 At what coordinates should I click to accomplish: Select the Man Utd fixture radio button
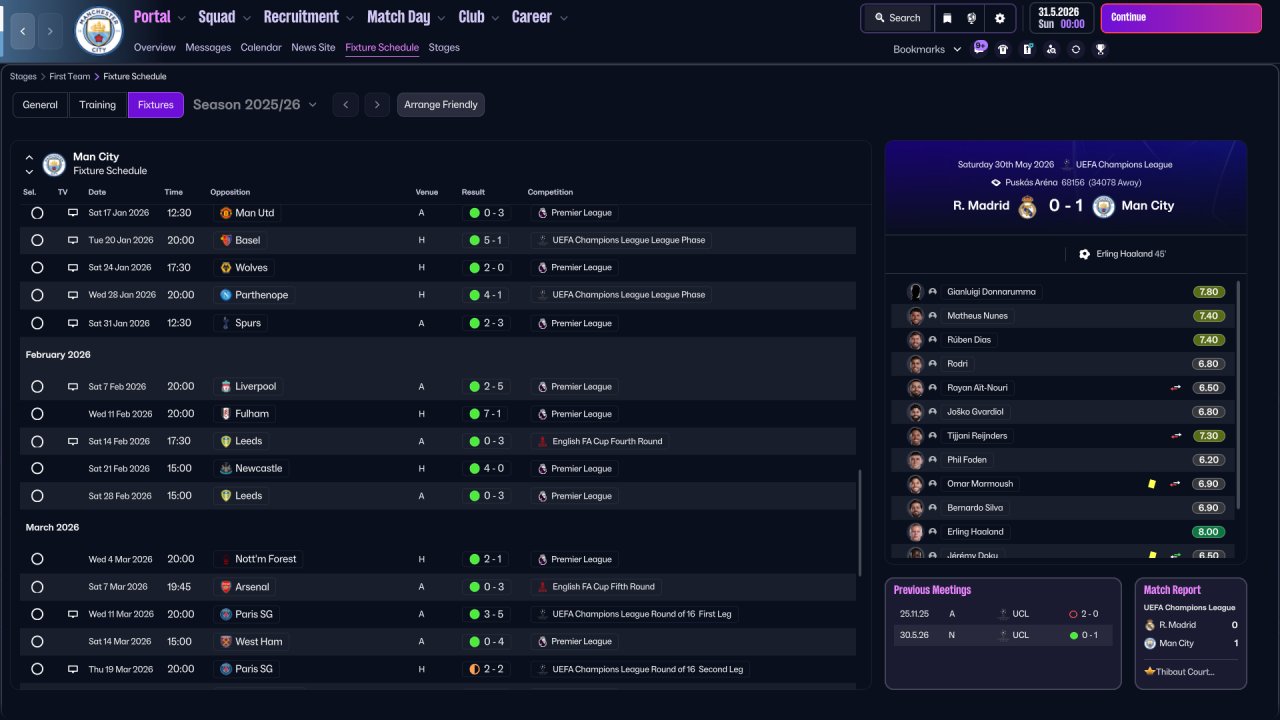point(37,213)
